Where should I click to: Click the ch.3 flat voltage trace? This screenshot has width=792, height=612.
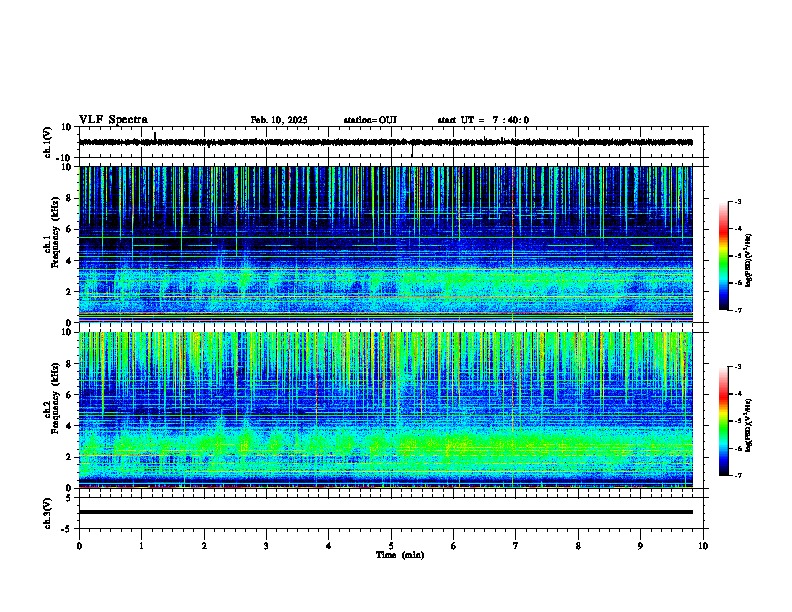pyautogui.click(x=386, y=512)
